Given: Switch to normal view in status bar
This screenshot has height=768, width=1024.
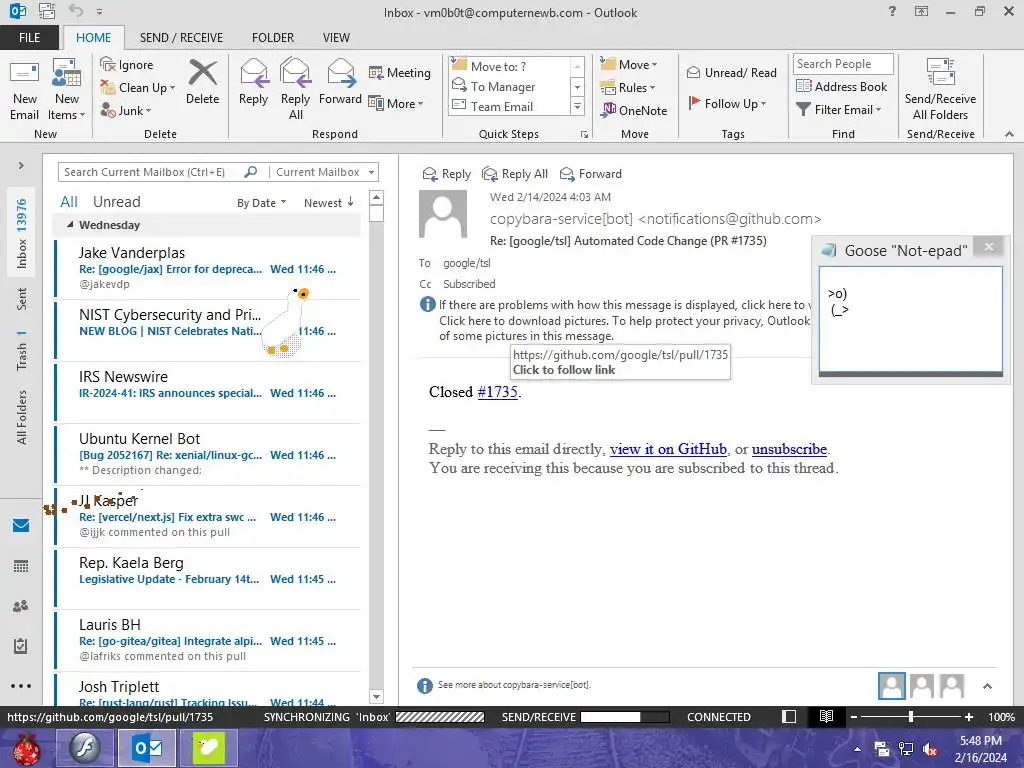Looking at the screenshot, I should coord(789,716).
